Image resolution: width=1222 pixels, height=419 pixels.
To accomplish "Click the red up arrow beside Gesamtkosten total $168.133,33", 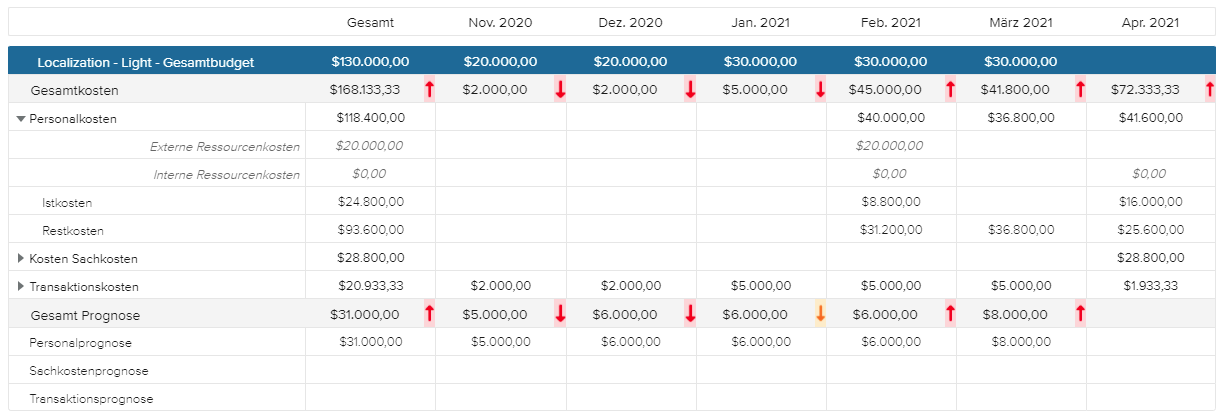I will pos(429,90).
